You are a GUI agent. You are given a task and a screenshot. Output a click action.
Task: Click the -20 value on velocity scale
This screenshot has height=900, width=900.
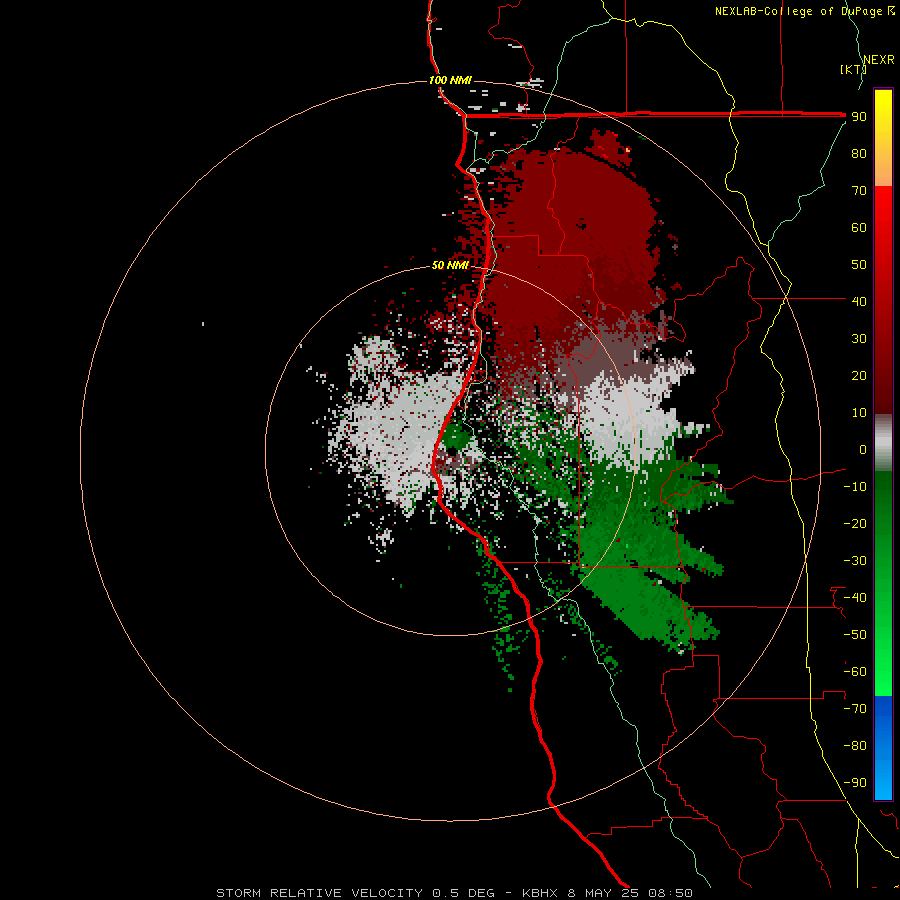tap(855, 523)
